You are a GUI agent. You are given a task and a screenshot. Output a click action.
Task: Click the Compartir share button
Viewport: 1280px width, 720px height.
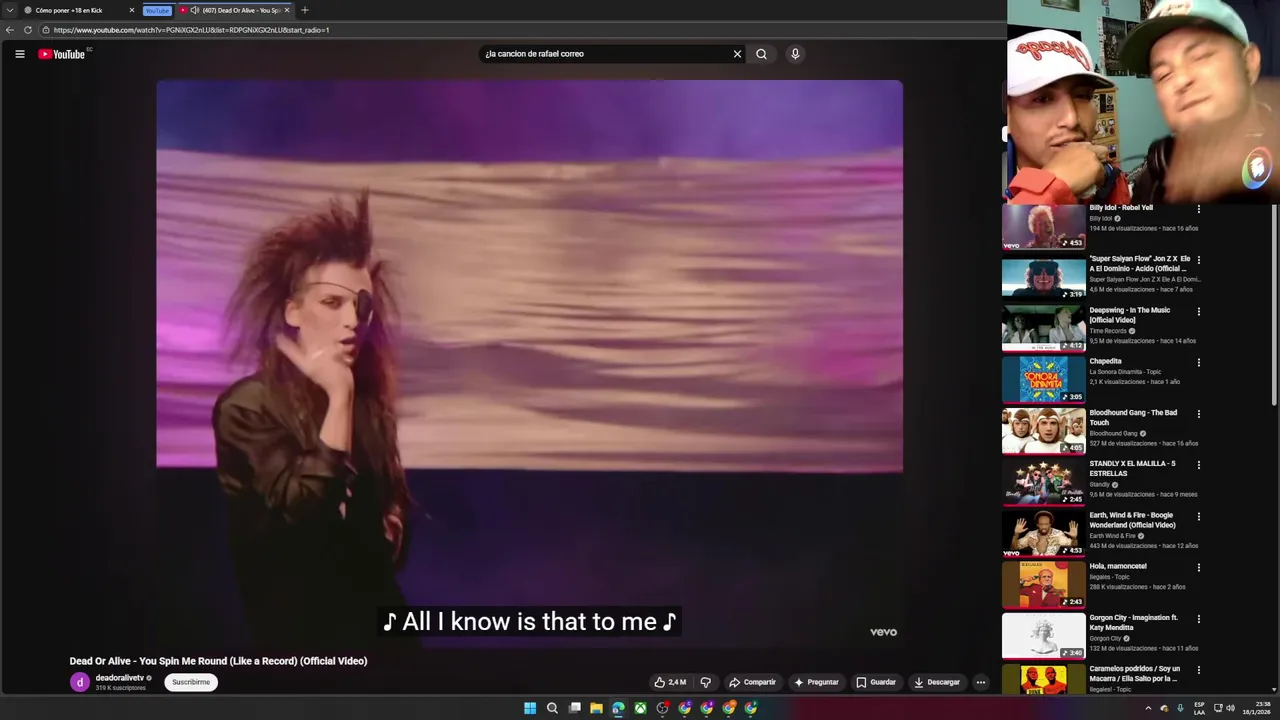coord(752,682)
